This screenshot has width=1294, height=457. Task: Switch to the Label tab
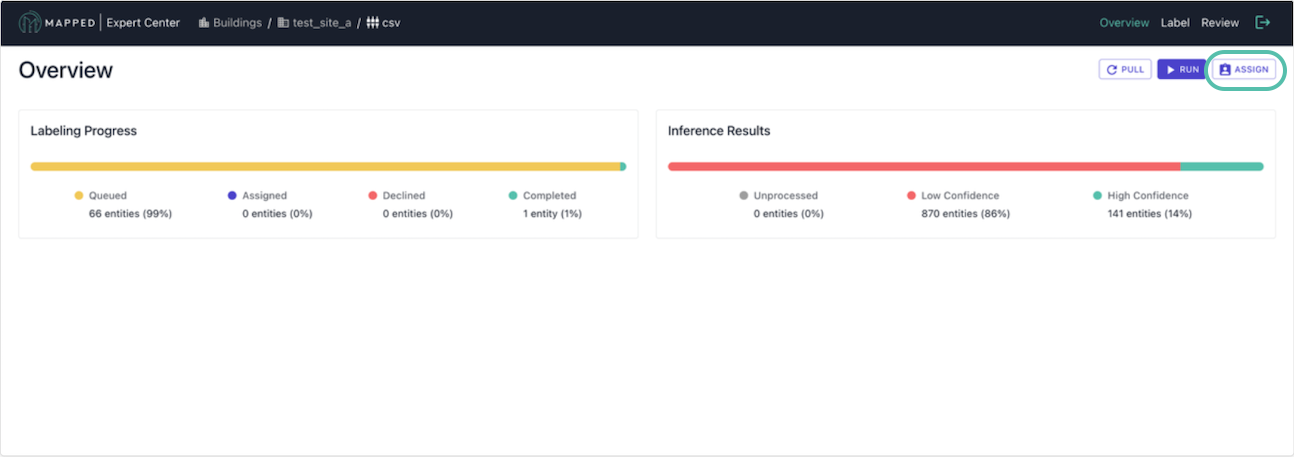[1175, 22]
